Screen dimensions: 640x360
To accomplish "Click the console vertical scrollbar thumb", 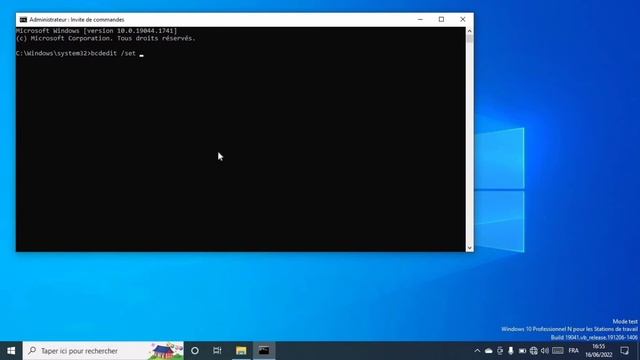I will (469, 39).
